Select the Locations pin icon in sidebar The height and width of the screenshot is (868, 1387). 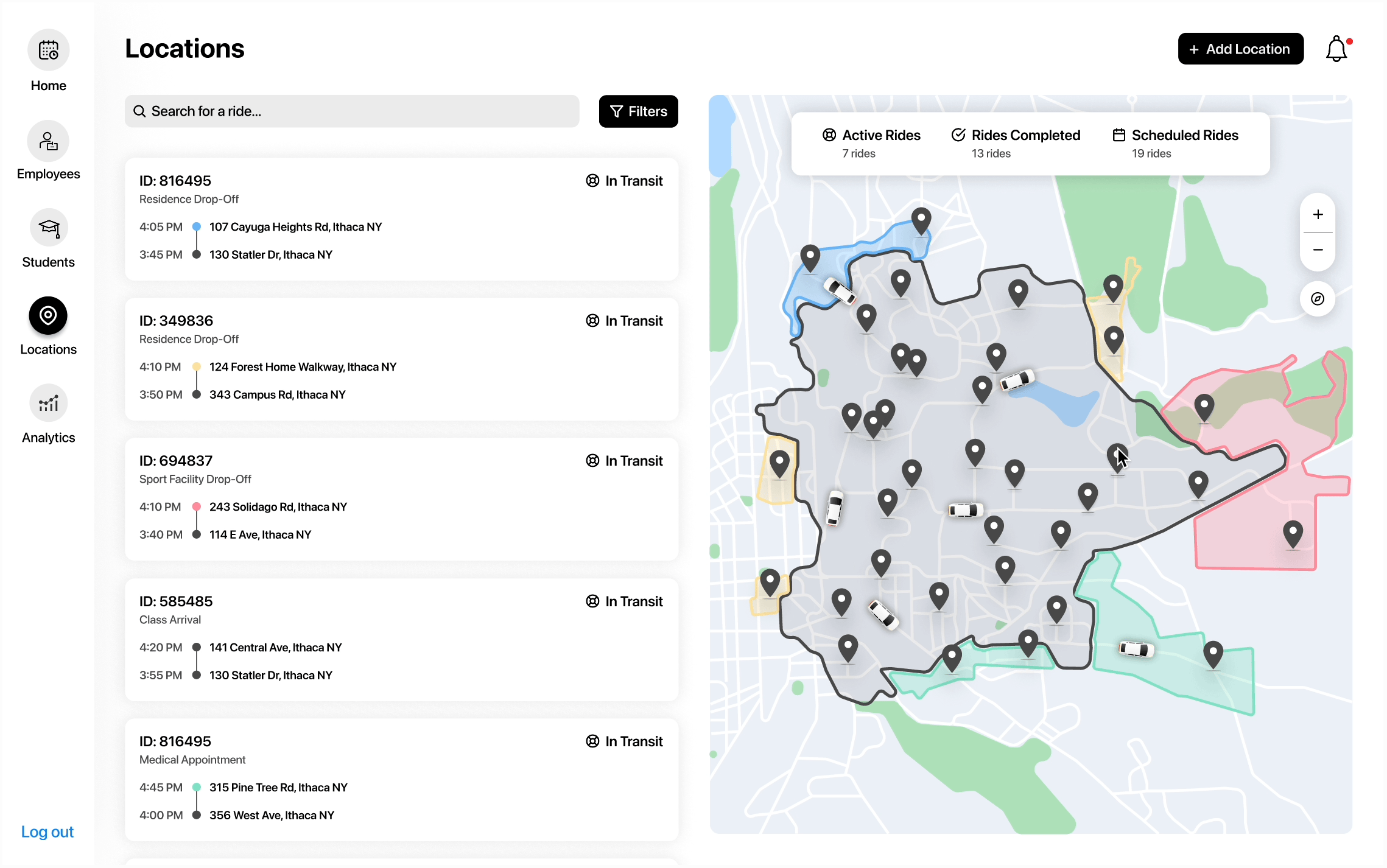[x=48, y=315]
